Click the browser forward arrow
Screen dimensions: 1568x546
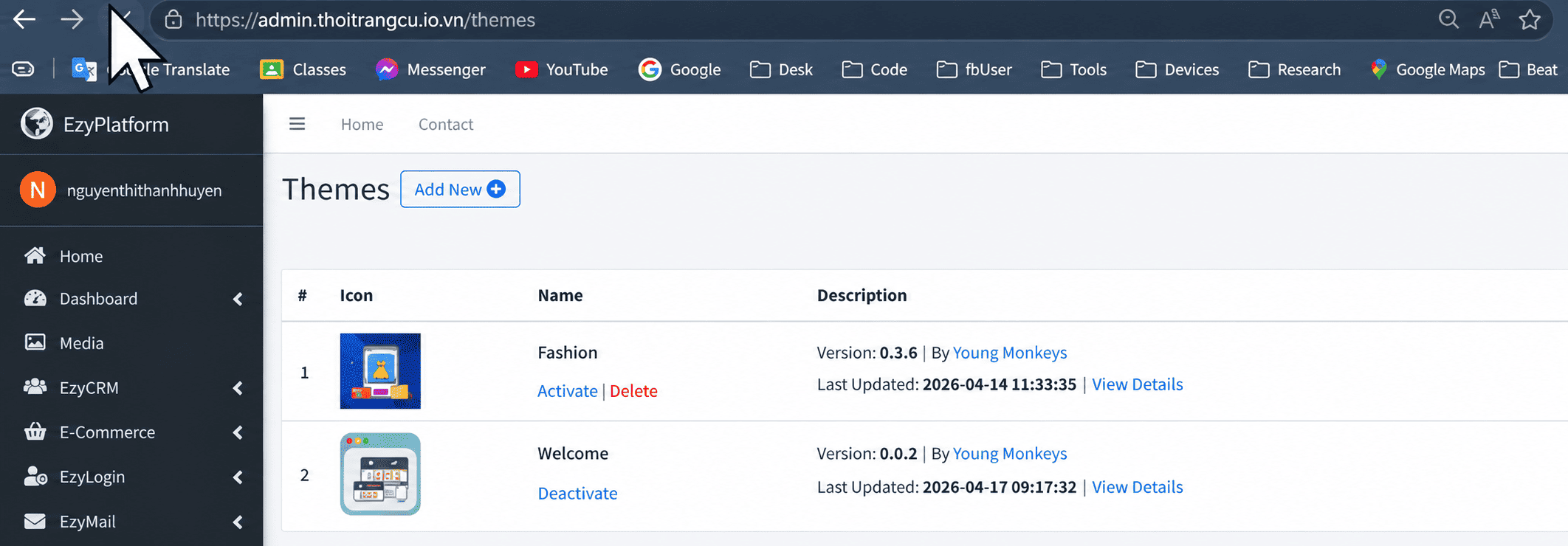click(72, 19)
